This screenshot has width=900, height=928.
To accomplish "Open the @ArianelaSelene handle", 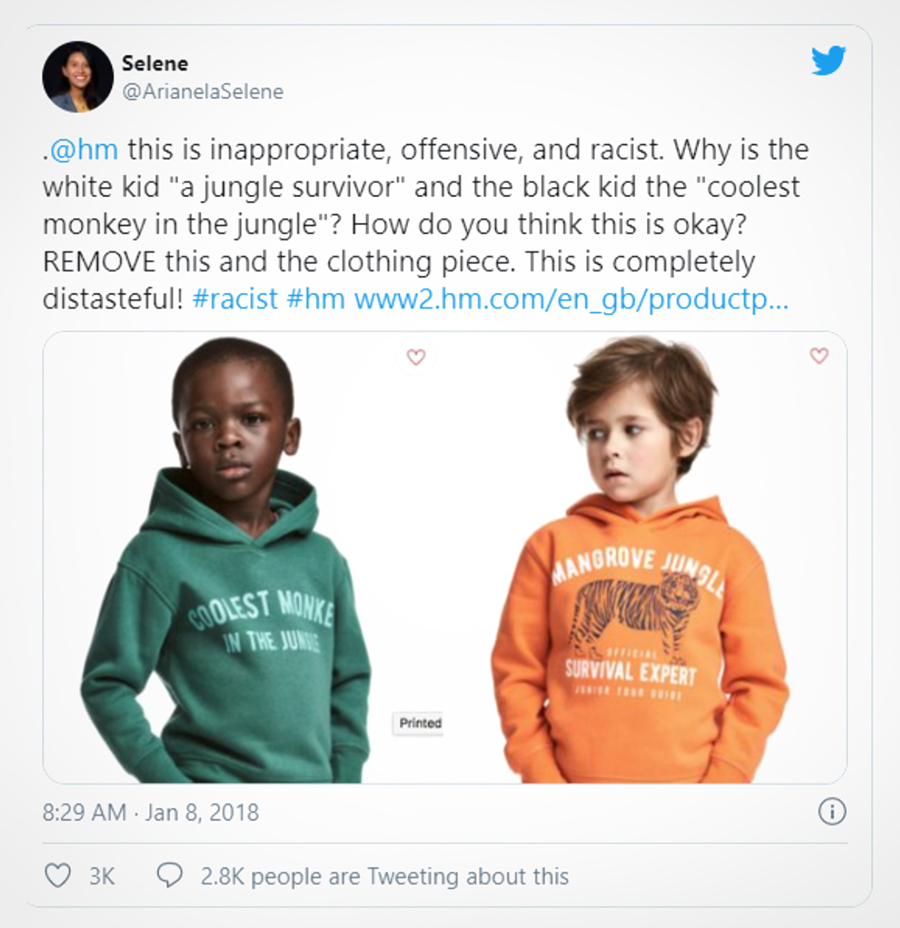I will pos(202,92).
